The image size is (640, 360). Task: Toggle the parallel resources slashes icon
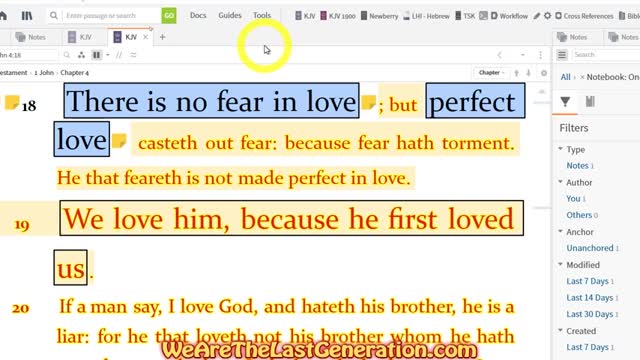119,55
